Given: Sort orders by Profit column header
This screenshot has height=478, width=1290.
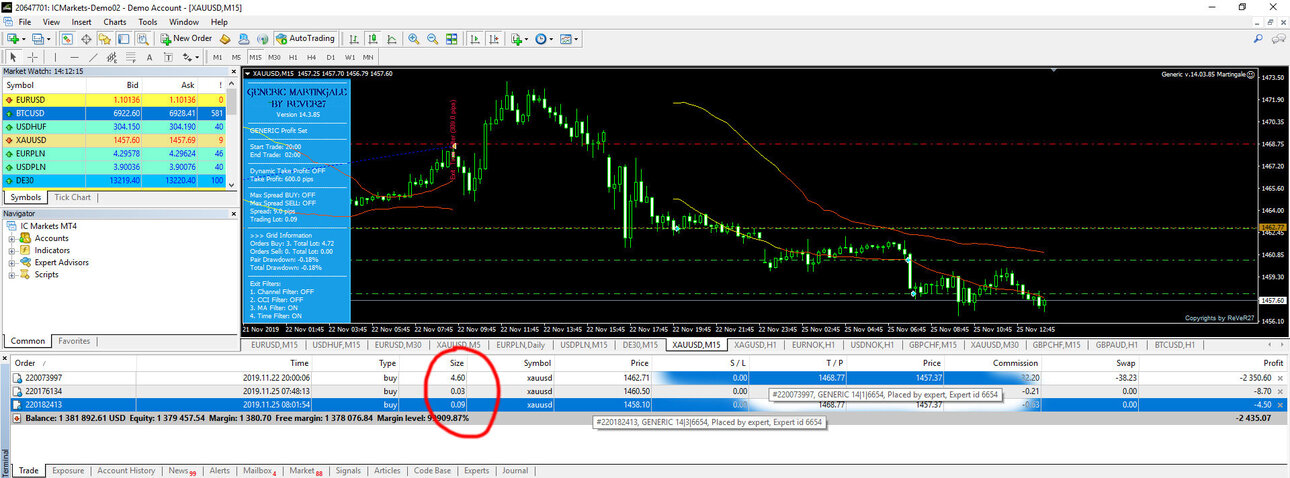Looking at the screenshot, I should pyautogui.click(x=1272, y=363).
